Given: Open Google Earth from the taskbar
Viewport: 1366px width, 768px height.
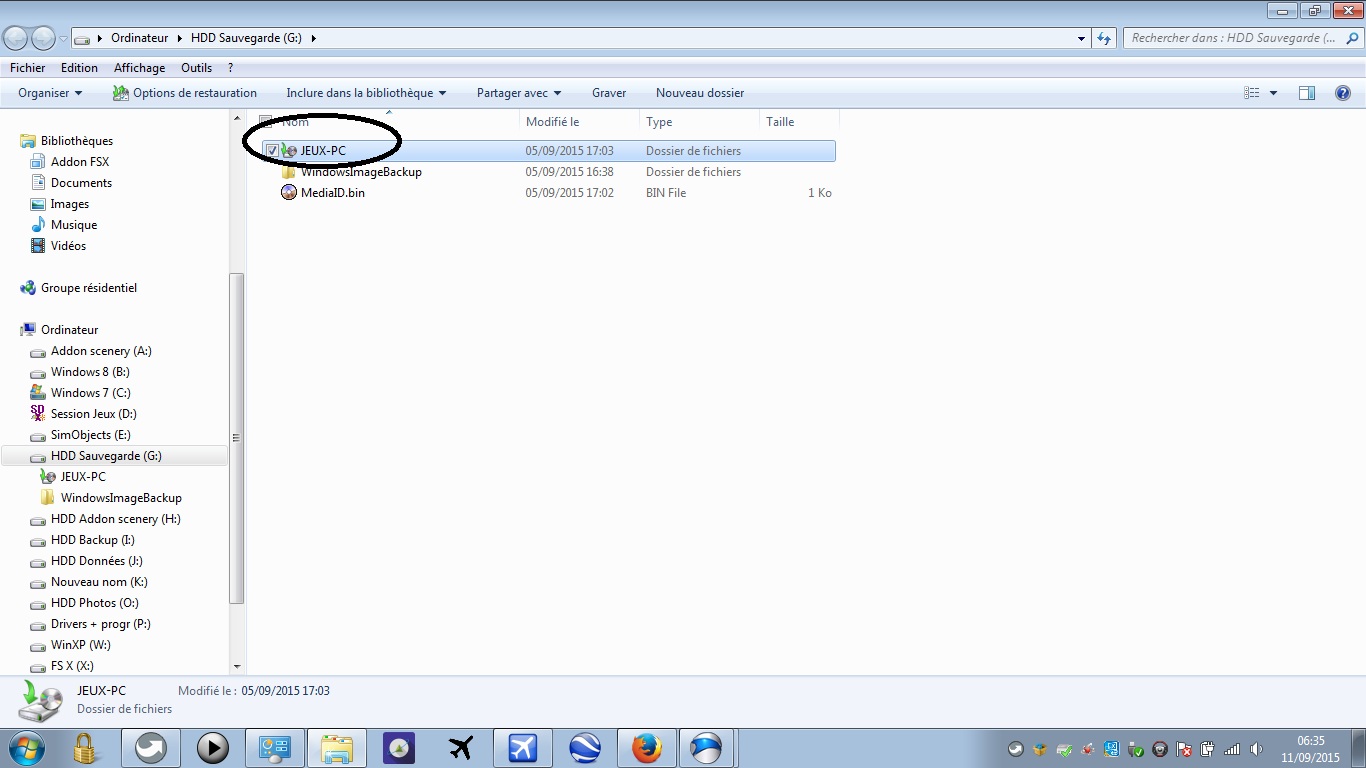Looking at the screenshot, I should pos(585,748).
